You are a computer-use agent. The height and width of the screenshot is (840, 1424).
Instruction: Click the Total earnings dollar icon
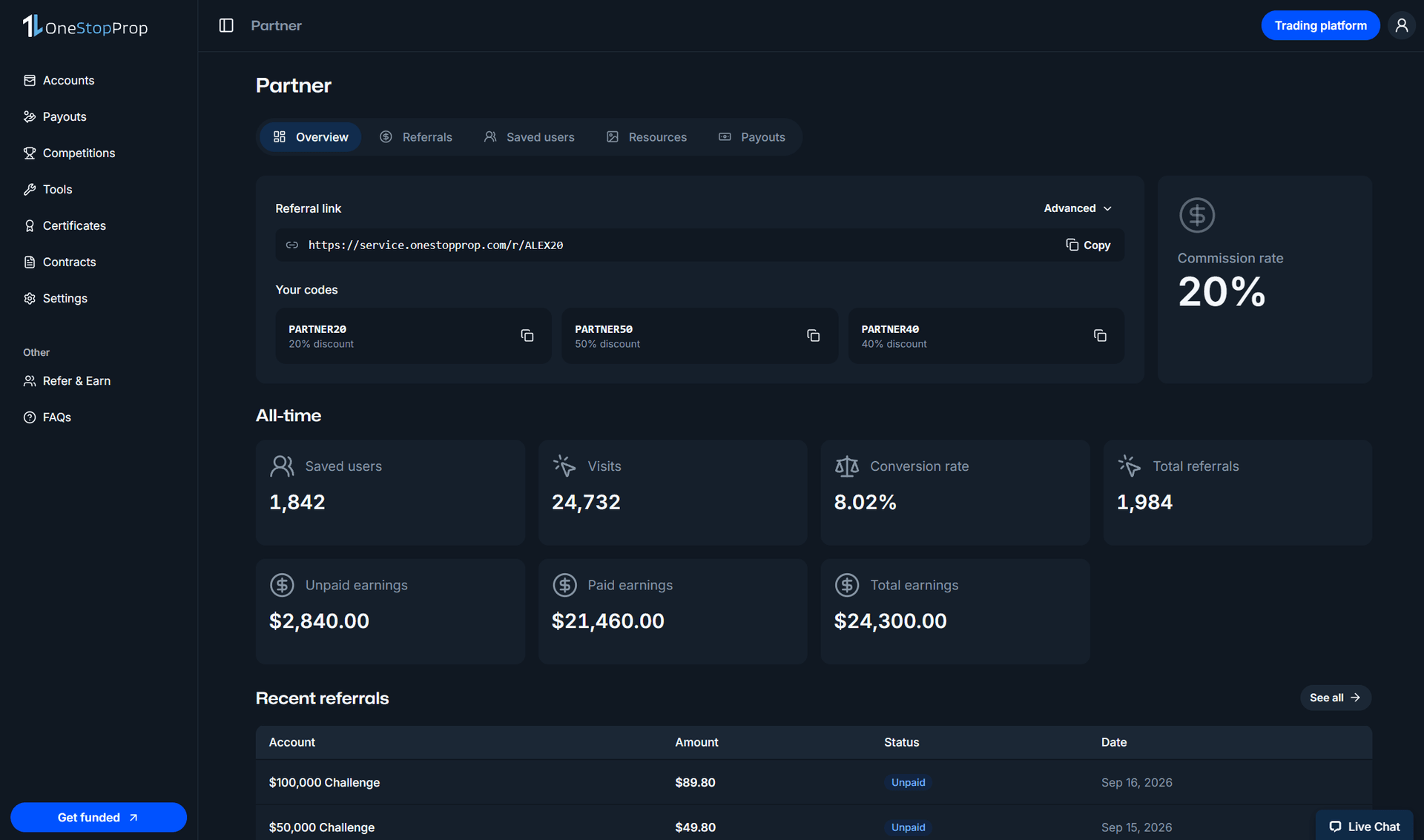(847, 585)
